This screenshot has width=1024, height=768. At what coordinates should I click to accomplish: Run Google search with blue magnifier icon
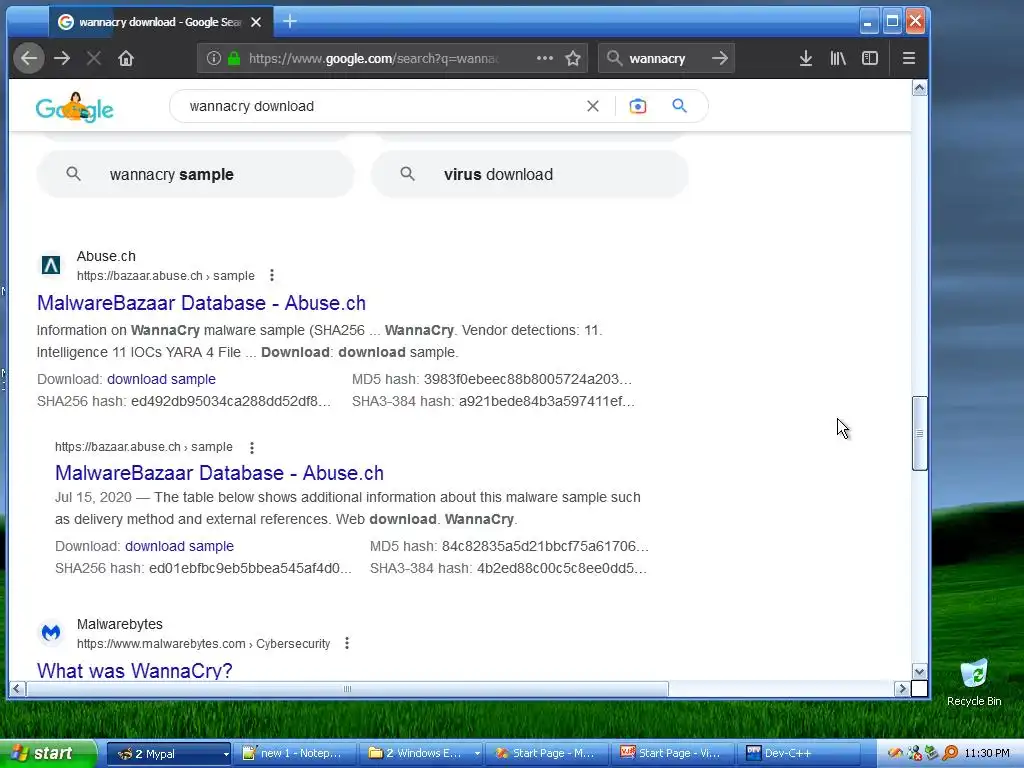[x=679, y=106]
